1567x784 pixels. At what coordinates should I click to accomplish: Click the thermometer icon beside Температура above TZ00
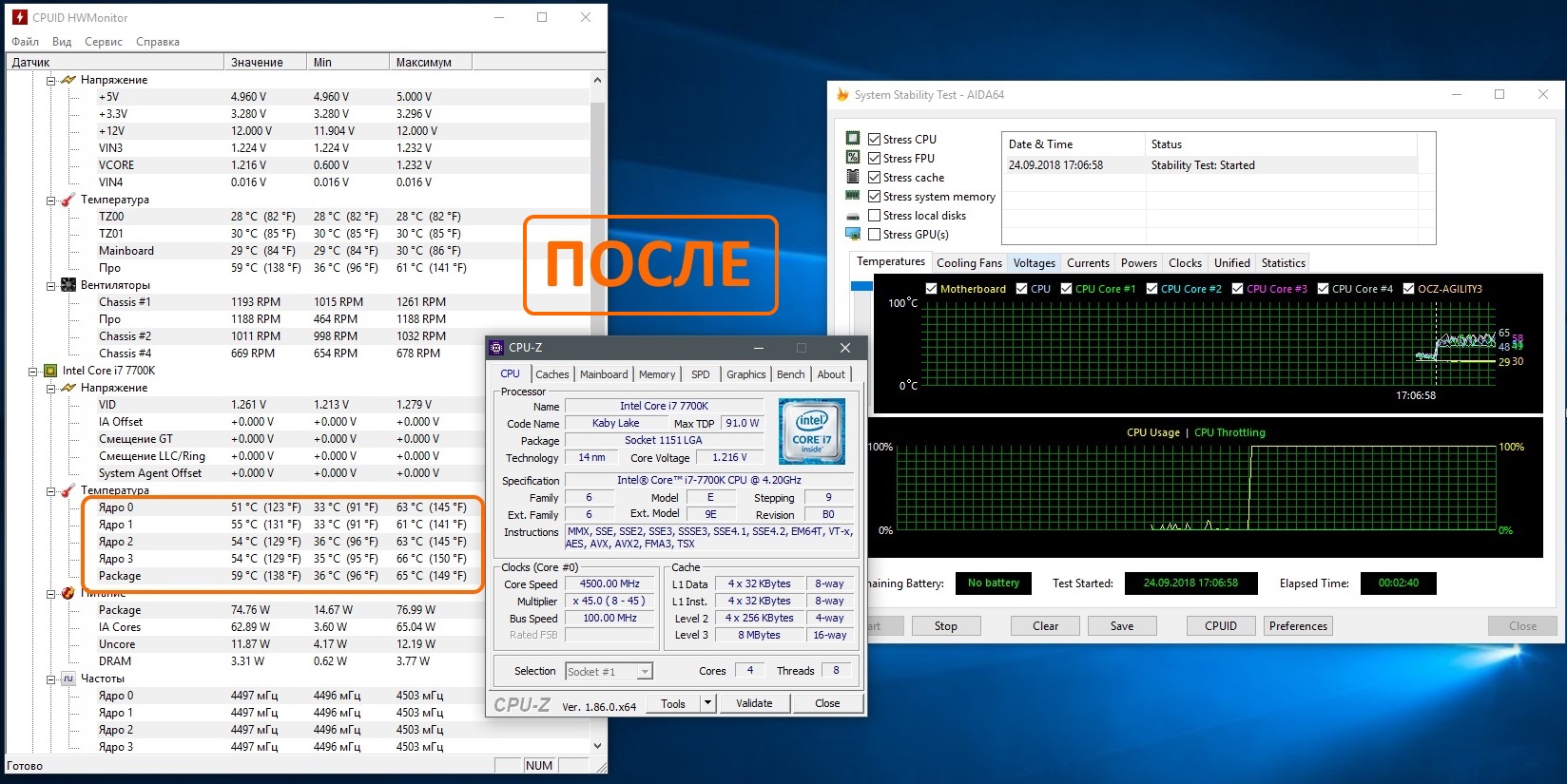click(68, 200)
